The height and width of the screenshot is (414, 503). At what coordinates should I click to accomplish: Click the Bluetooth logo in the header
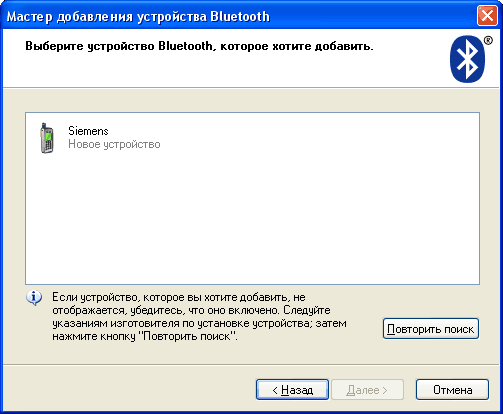(x=467, y=59)
